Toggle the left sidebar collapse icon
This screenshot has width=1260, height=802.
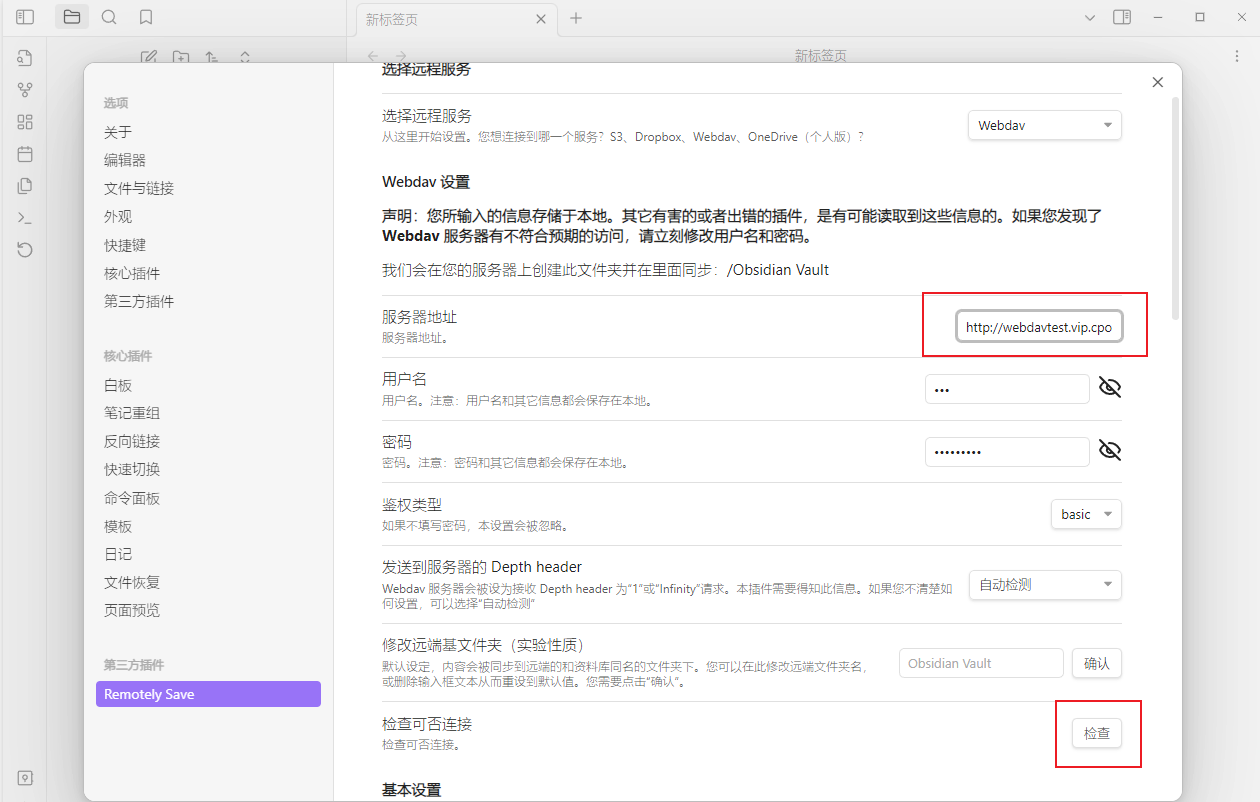25,17
